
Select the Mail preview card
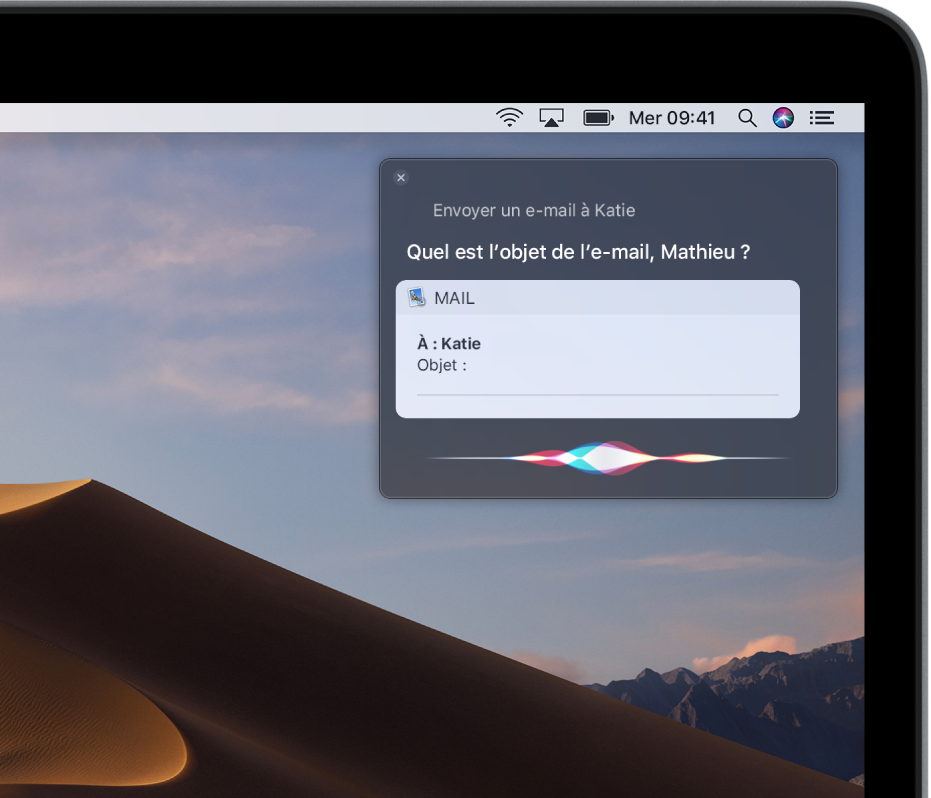pos(597,348)
